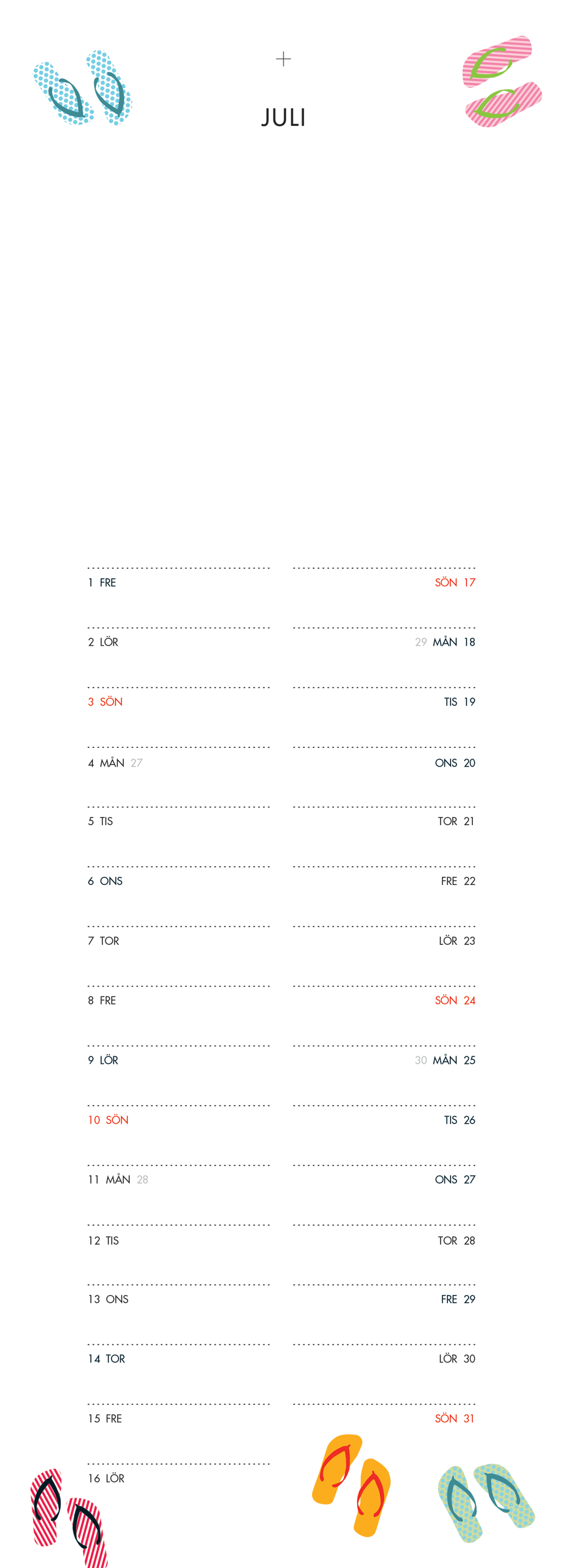567x1568 pixels.
Task: Click the blue polka-dot flip-flops
Action: point(83,88)
